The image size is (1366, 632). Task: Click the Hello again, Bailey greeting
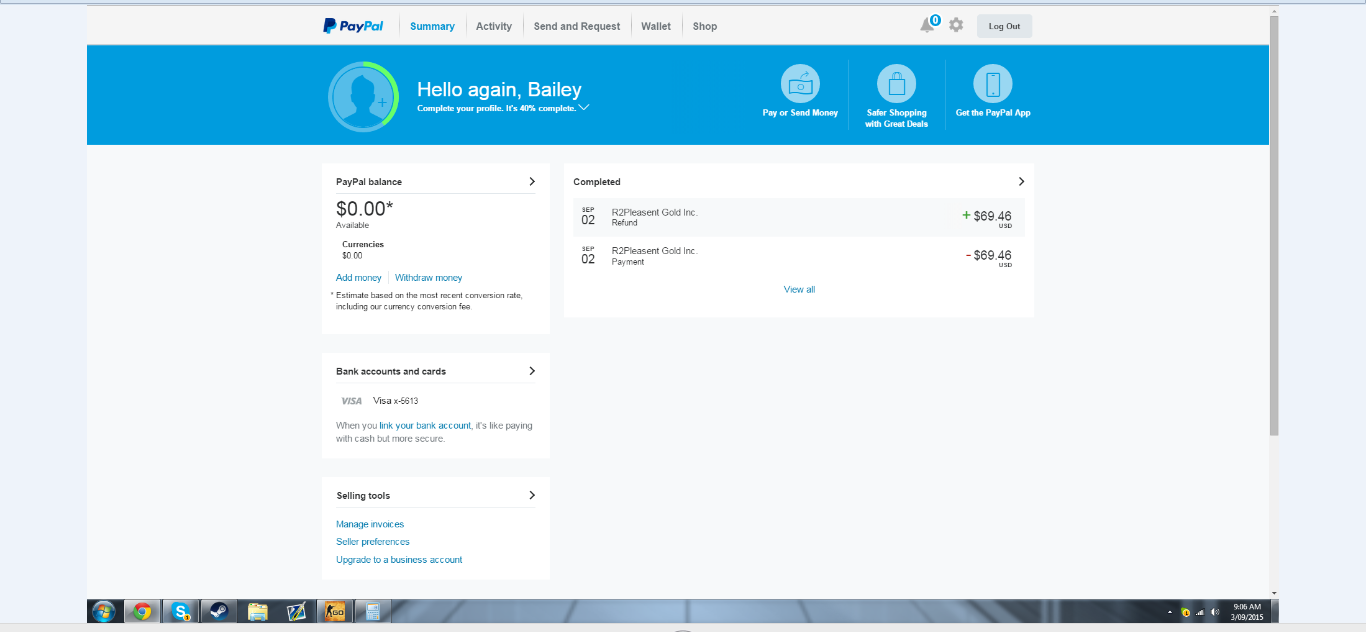(499, 89)
